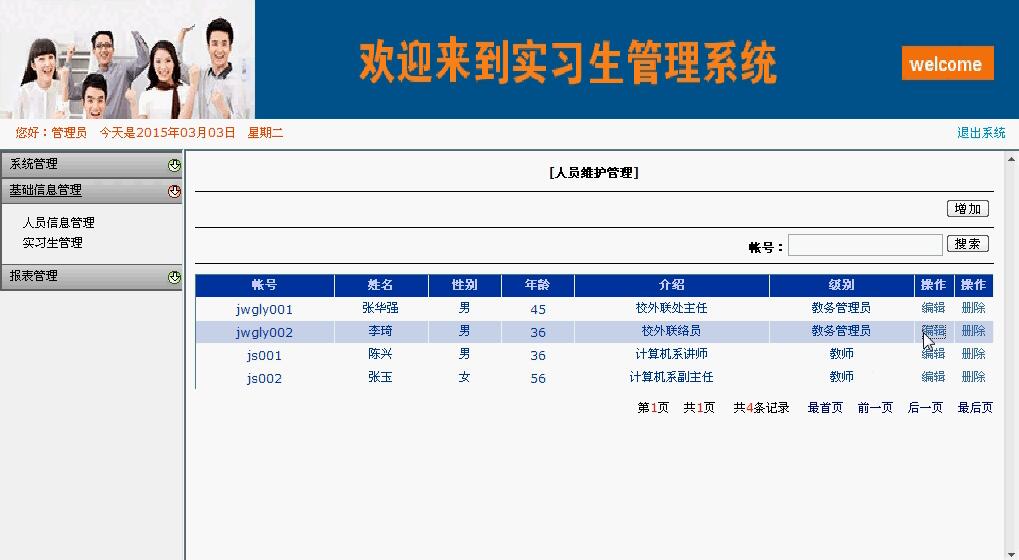
Task: Focus the 帐号 search input field
Action: 865,245
